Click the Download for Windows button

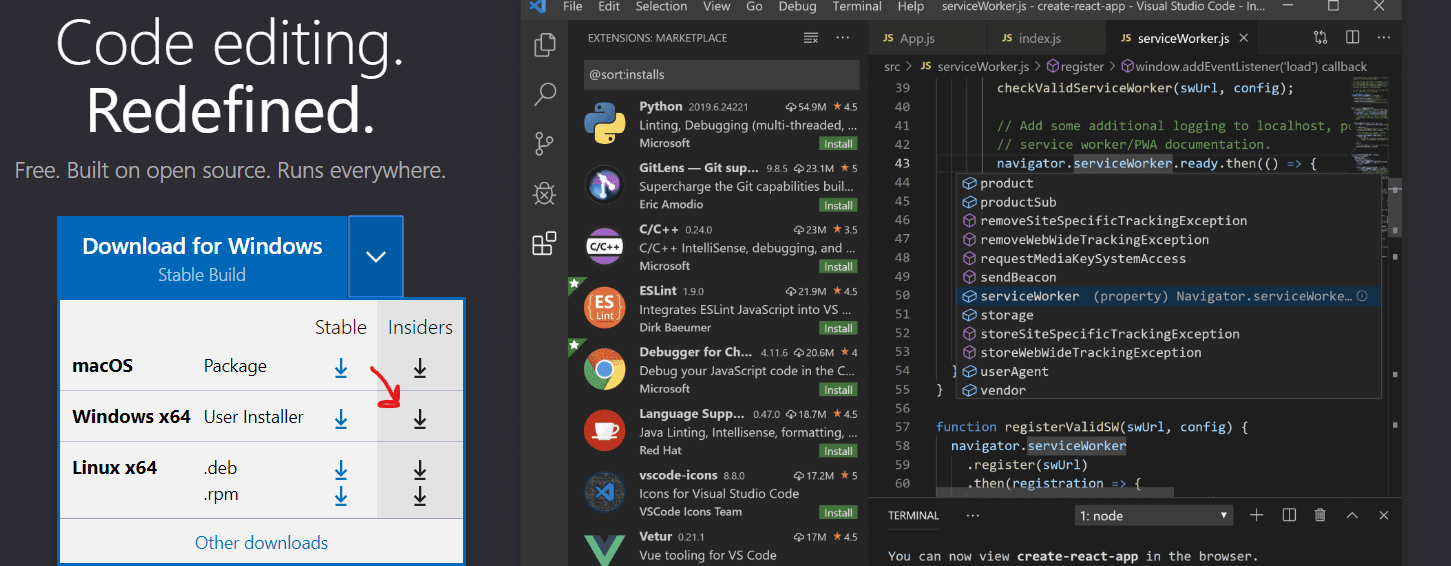coord(202,257)
